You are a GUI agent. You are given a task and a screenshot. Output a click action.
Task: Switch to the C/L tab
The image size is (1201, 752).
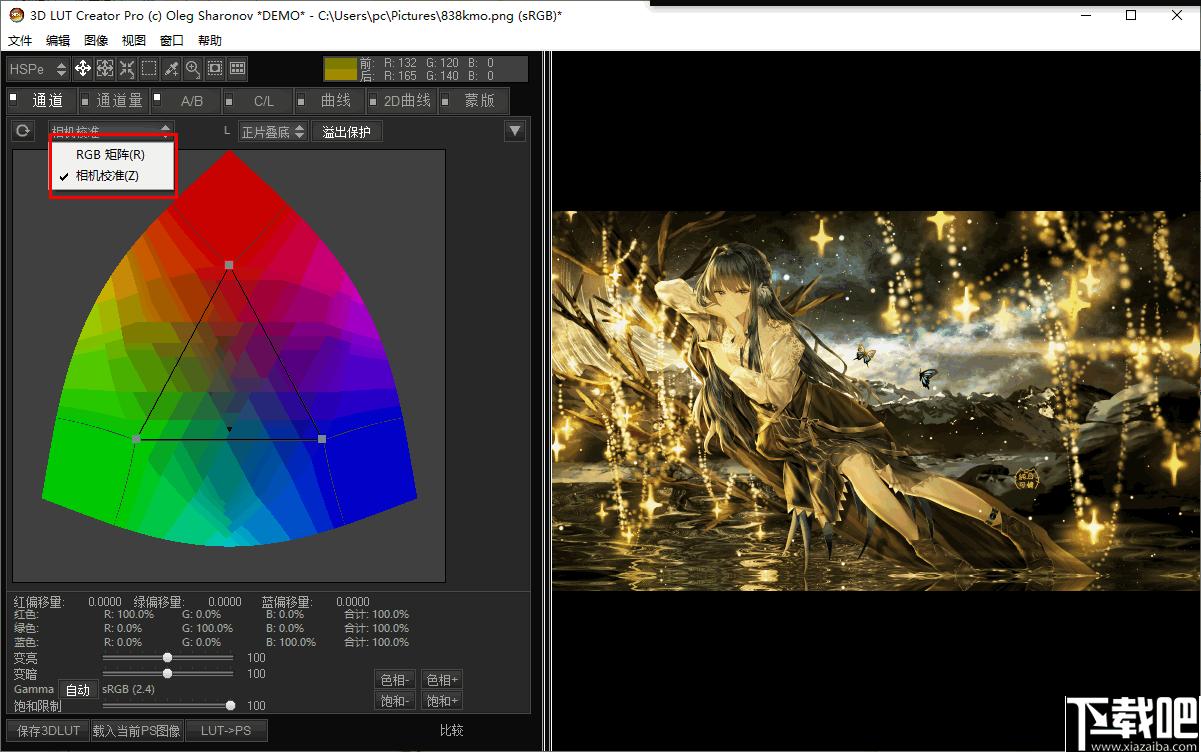259,100
